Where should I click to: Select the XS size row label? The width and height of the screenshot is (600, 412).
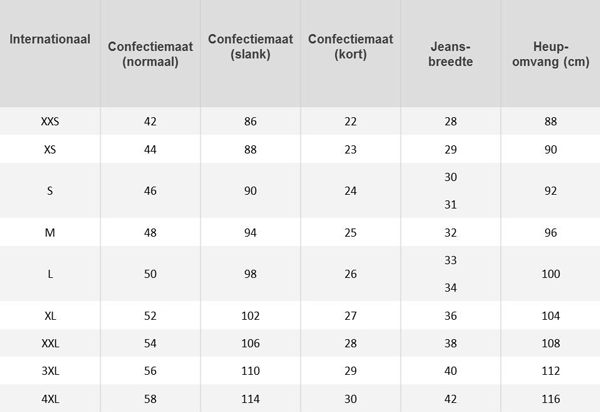50,149
